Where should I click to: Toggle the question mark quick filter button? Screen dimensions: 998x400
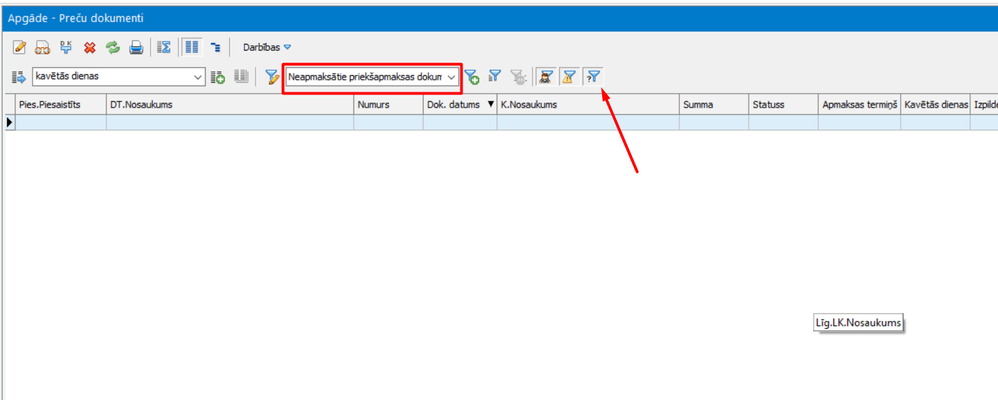pyautogui.click(x=593, y=77)
